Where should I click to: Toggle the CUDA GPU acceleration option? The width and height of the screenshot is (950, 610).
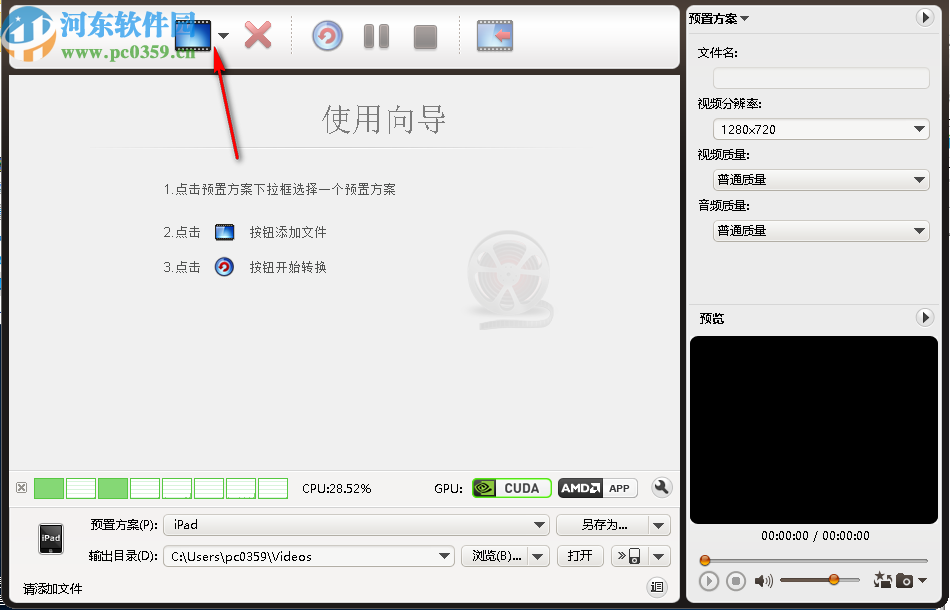[x=511, y=488]
